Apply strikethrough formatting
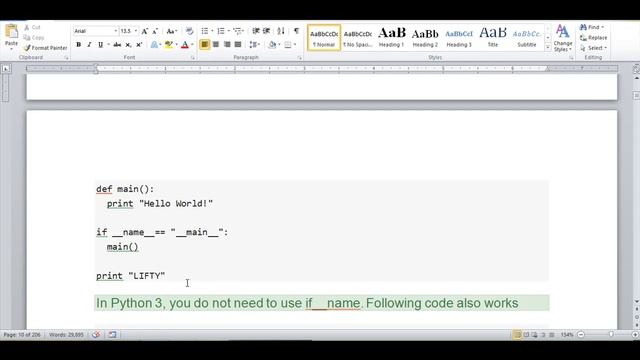 tap(117, 44)
